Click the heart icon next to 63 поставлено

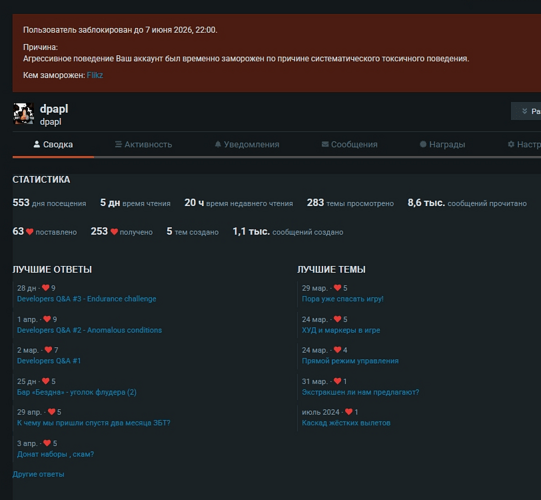coord(30,232)
